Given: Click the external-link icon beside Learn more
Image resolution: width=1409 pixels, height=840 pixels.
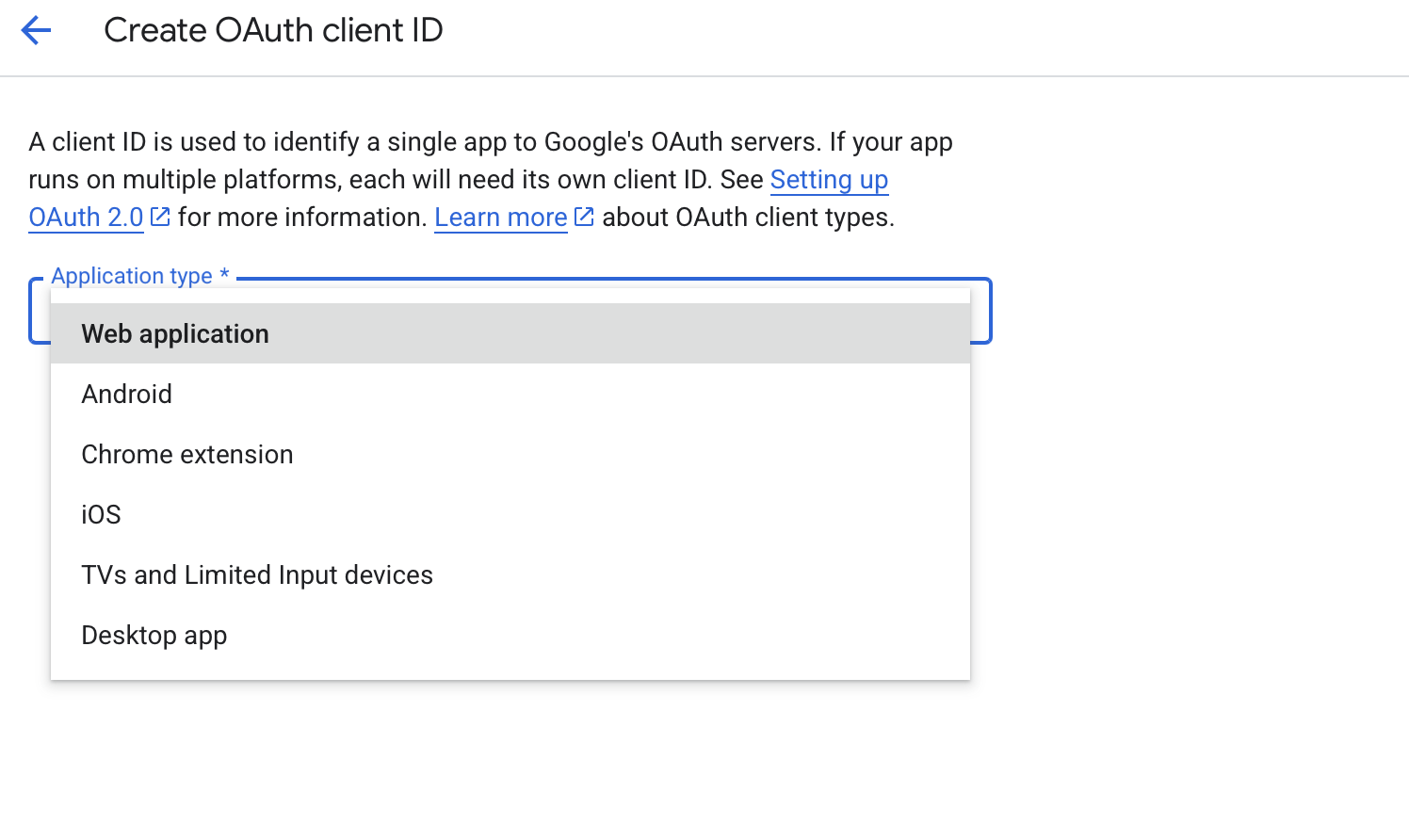Looking at the screenshot, I should click(x=584, y=217).
